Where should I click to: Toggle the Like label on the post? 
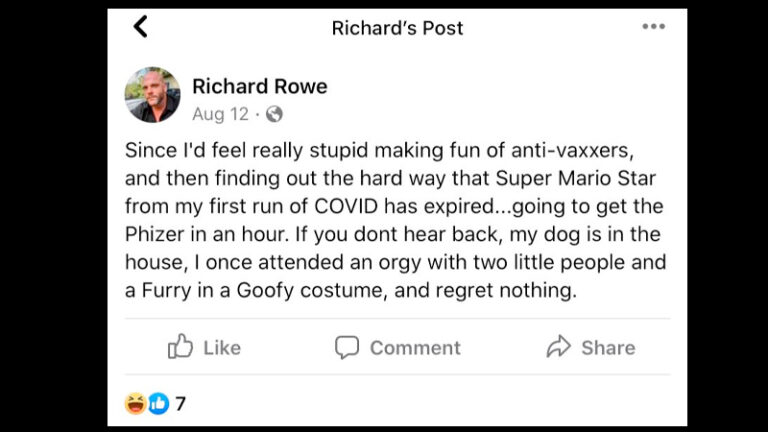coord(222,348)
